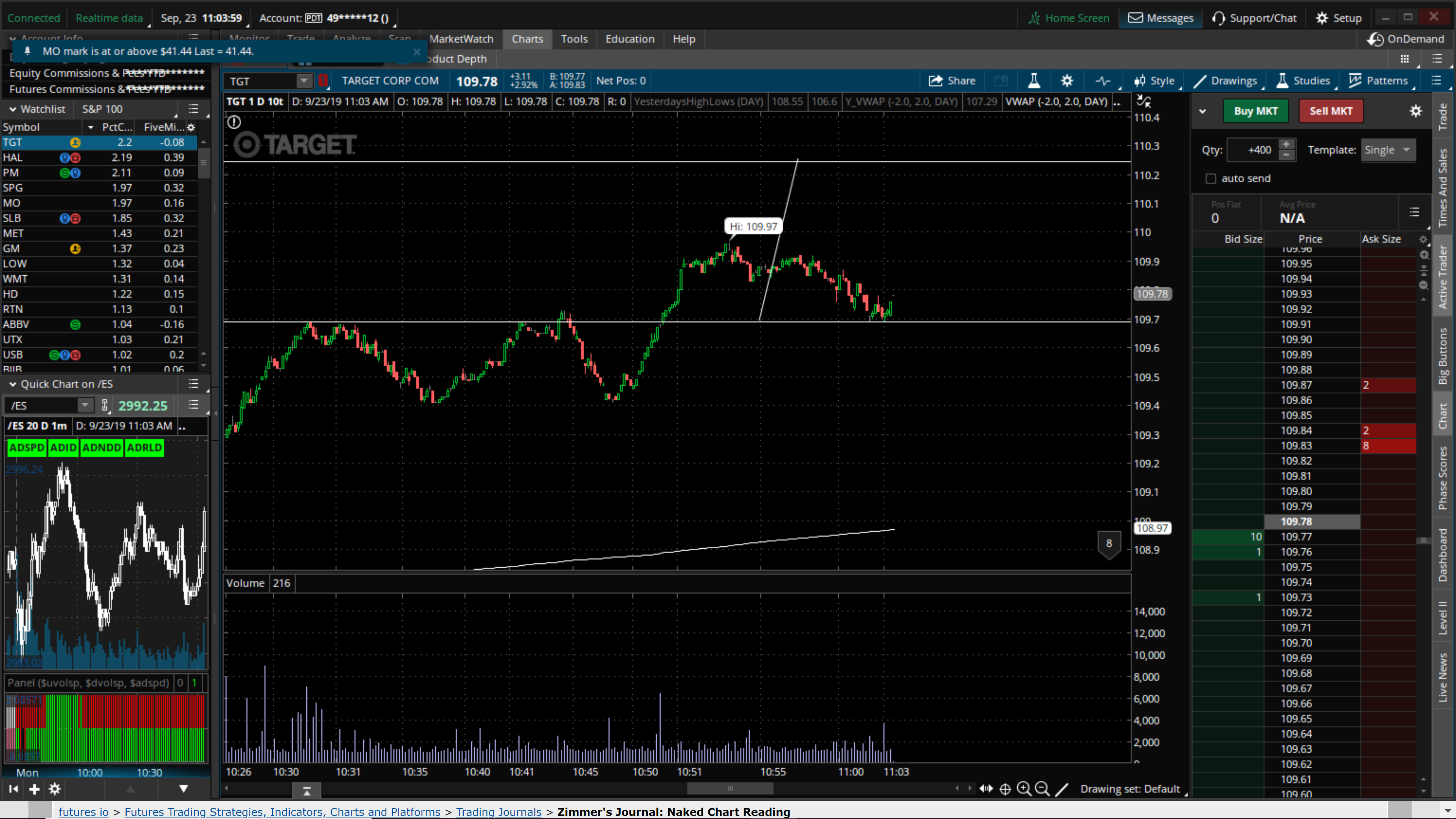Increase order quantity with plus stepper
The image size is (1456, 819).
1287,145
